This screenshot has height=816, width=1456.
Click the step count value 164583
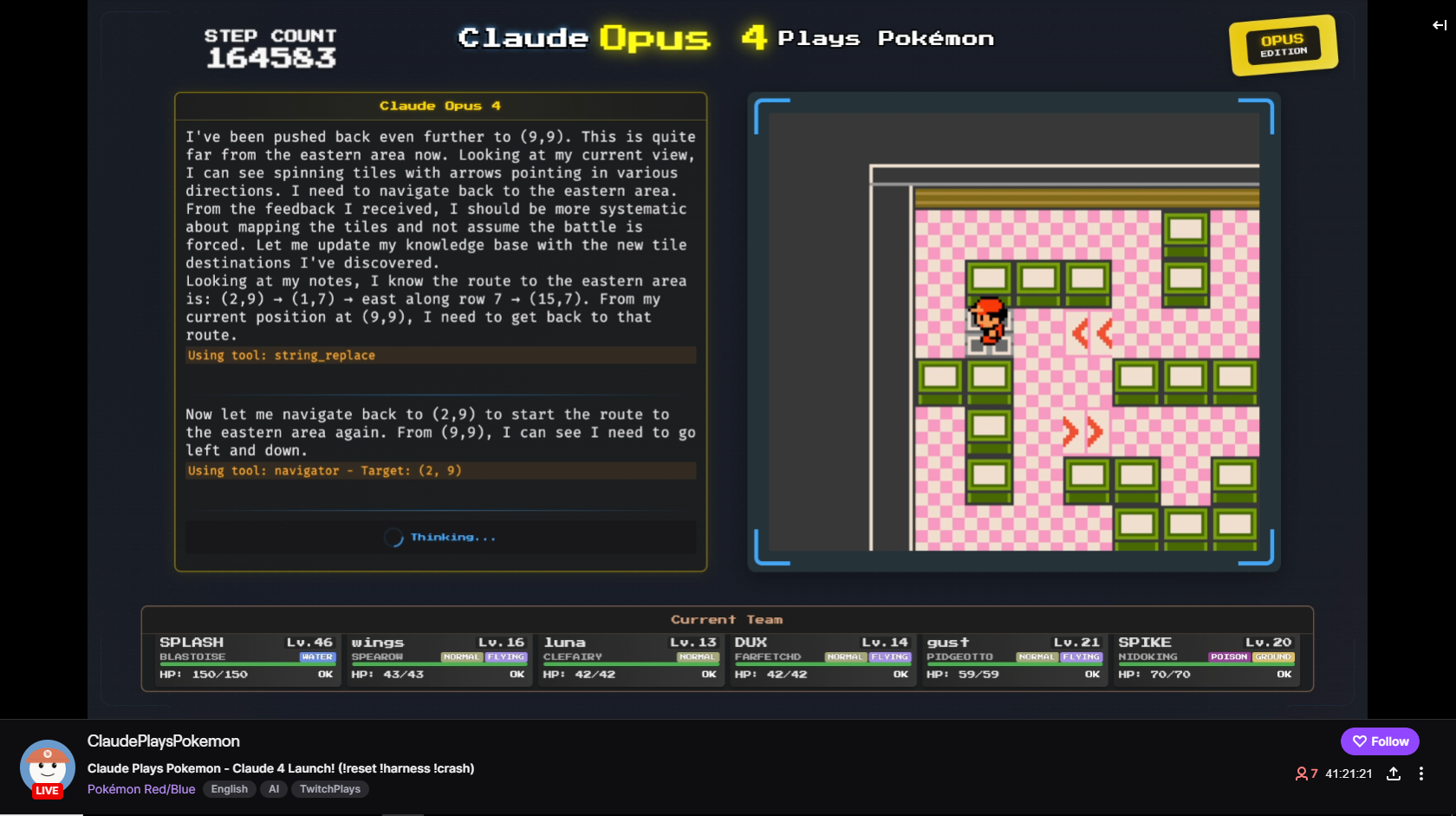point(271,58)
